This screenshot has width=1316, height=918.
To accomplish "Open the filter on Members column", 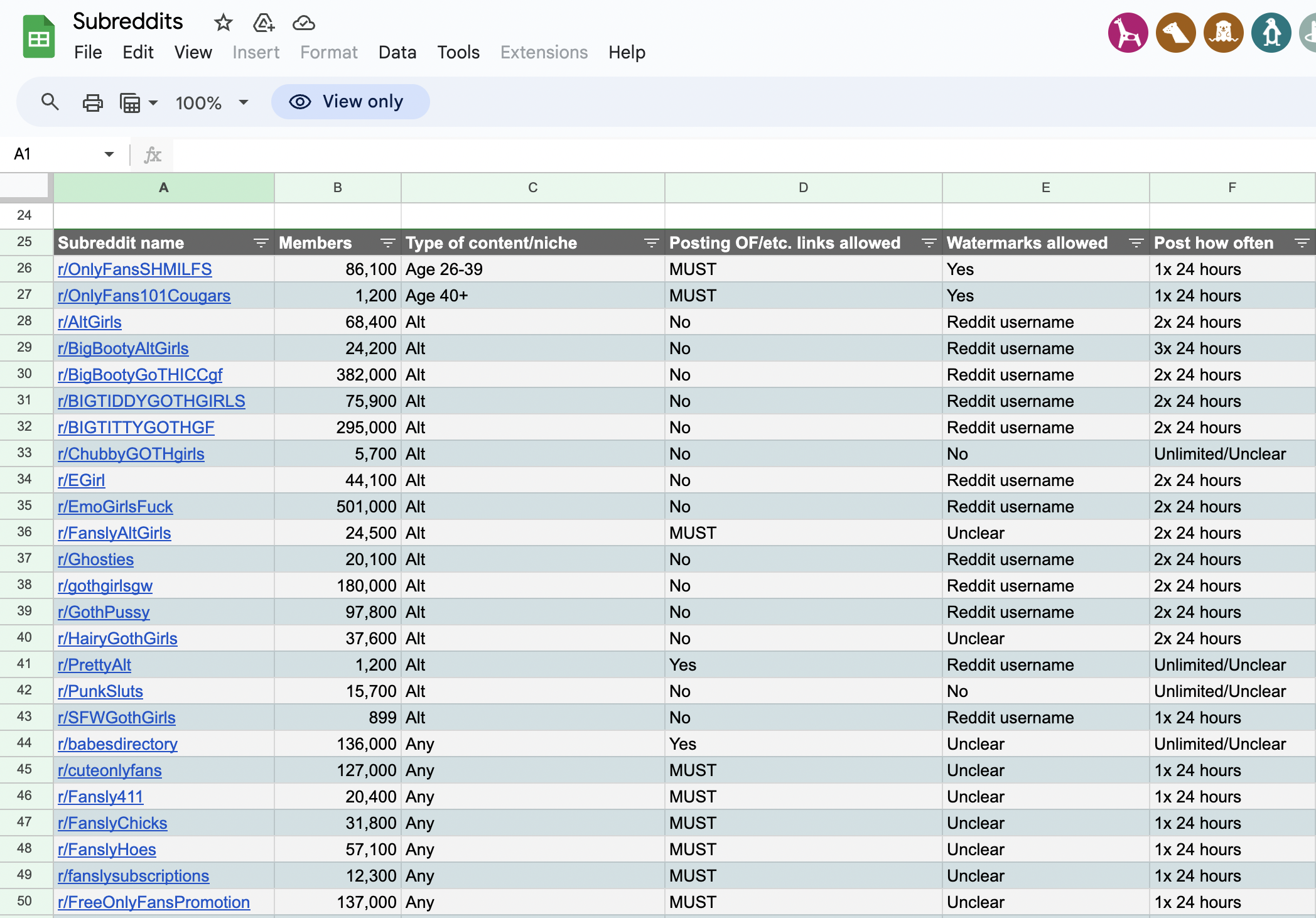I will pos(387,243).
